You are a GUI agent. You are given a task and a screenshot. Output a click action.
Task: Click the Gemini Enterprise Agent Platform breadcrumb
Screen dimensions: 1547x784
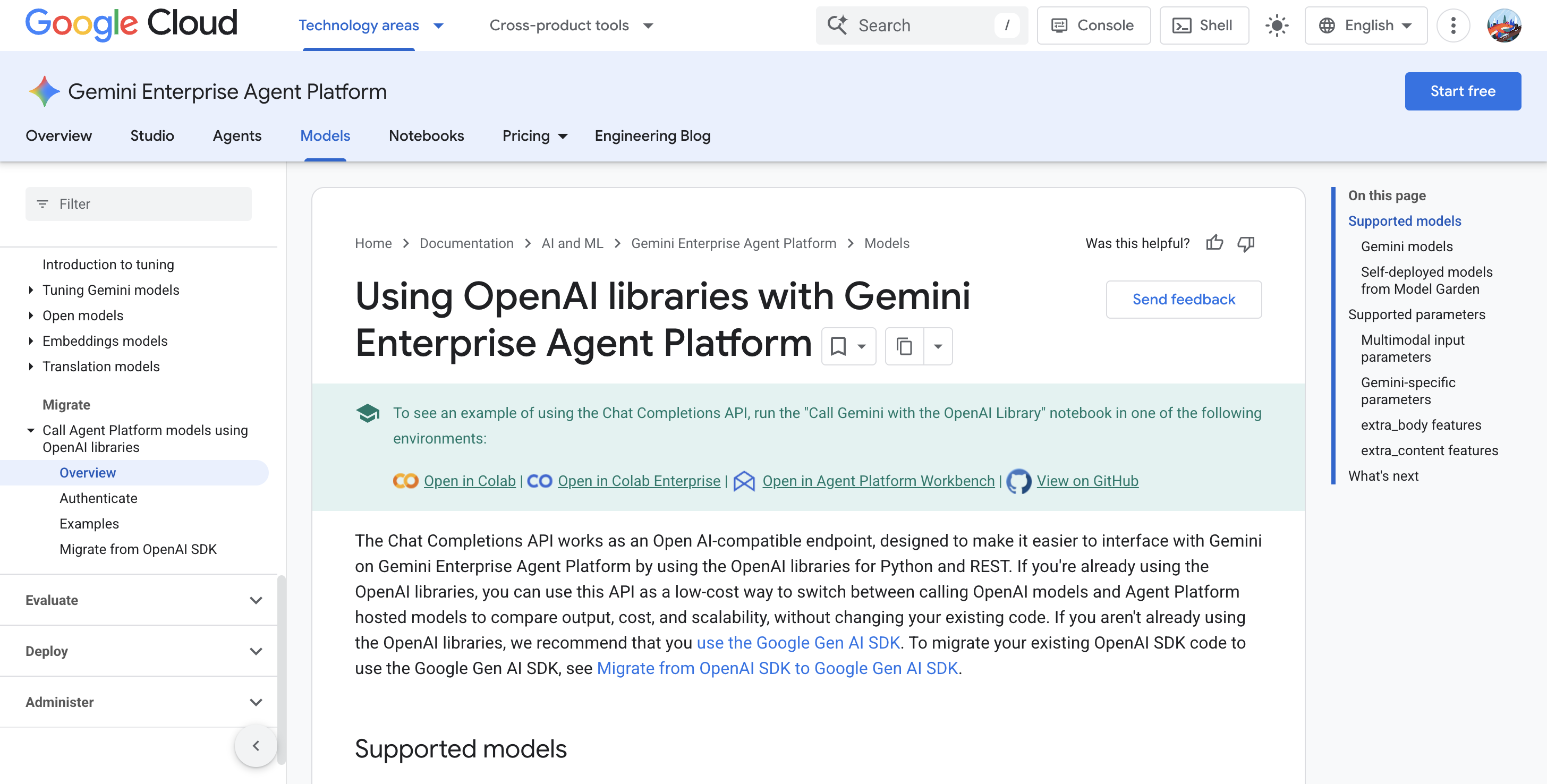pos(733,243)
